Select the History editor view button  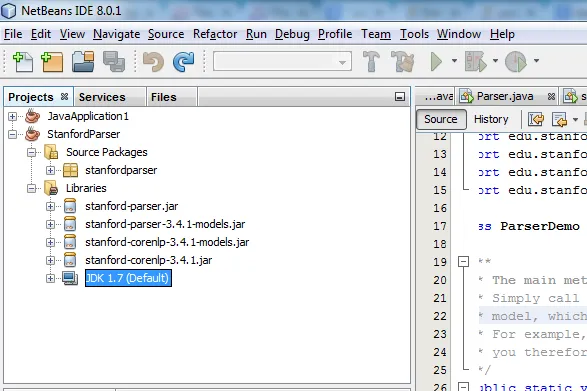[491, 119]
